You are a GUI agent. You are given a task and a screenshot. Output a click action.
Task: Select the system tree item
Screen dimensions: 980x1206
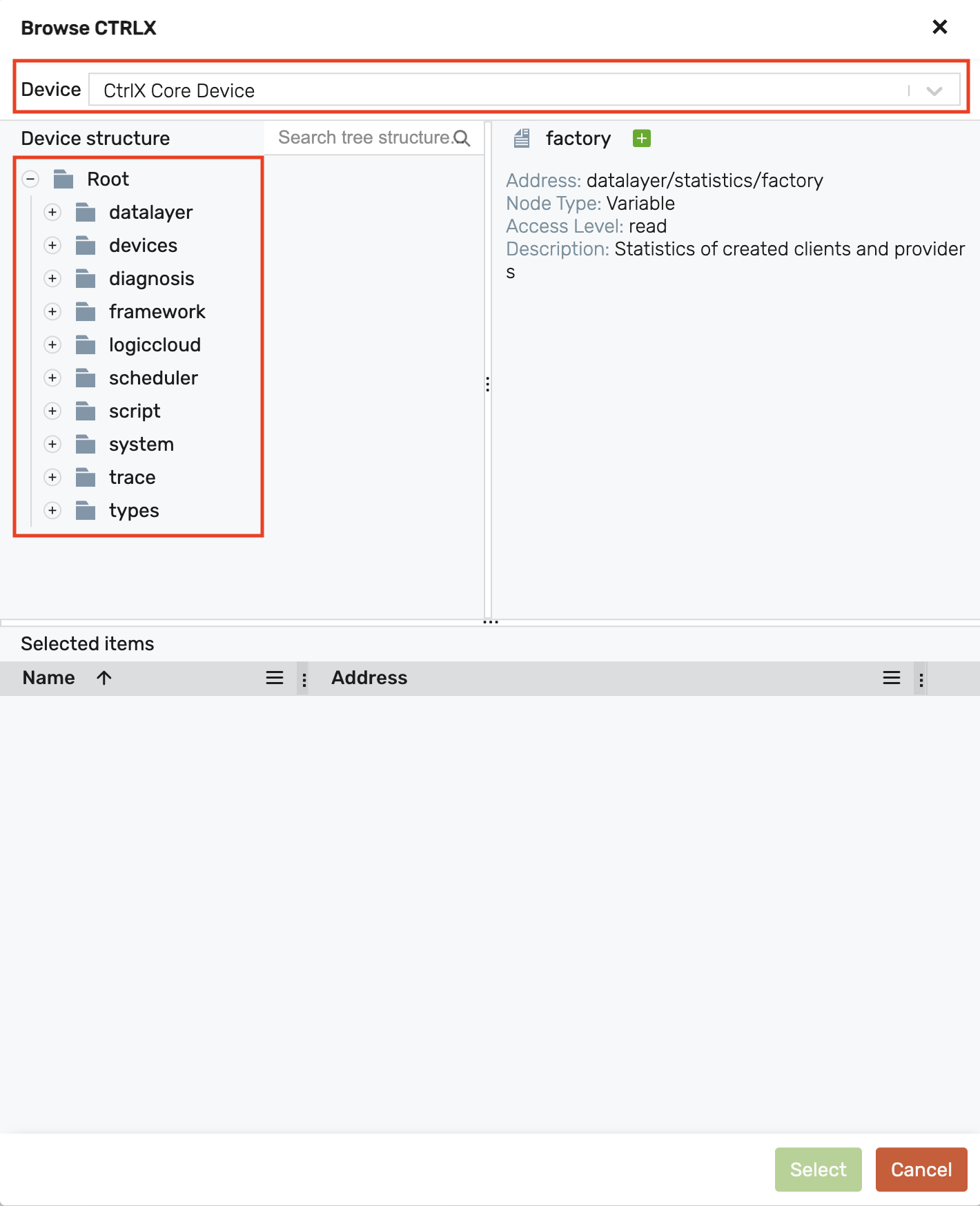[141, 445]
